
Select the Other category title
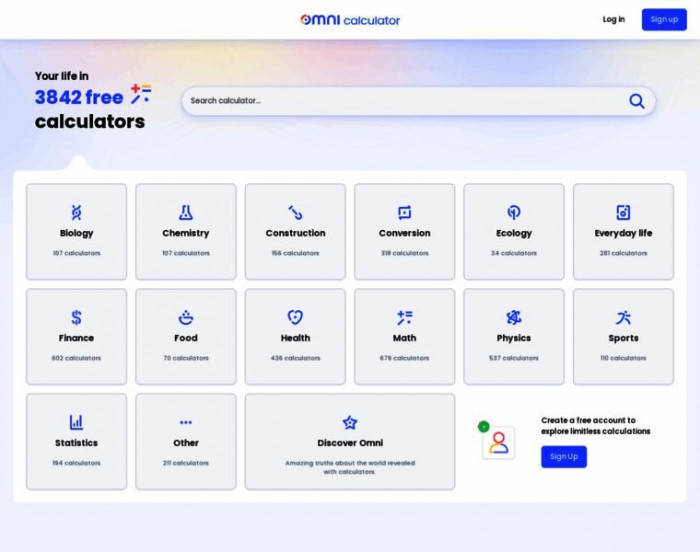[x=186, y=443]
